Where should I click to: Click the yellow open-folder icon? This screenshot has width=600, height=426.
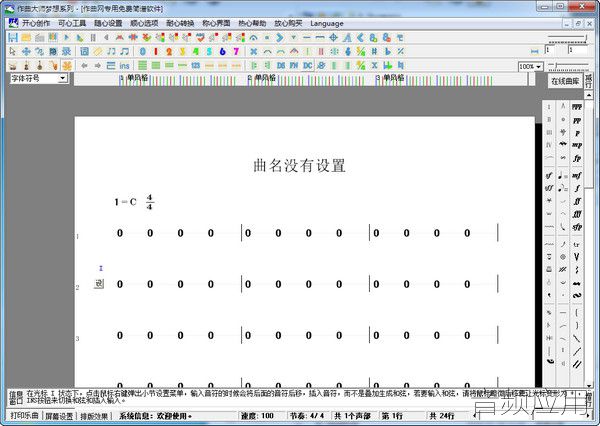click(x=26, y=38)
